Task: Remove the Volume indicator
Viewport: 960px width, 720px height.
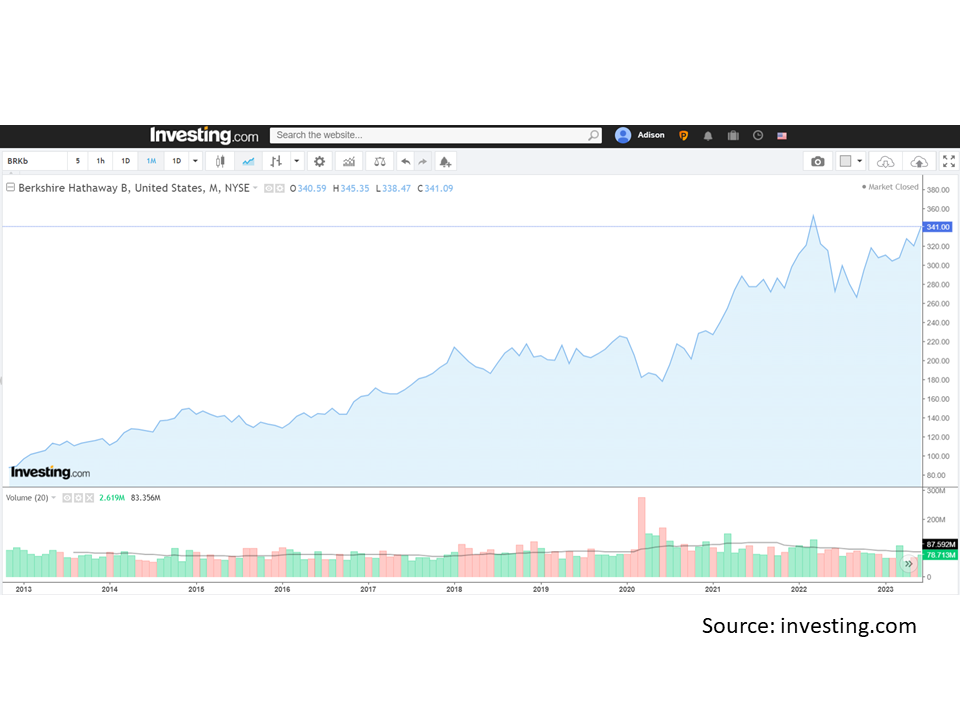Action: 89,498
